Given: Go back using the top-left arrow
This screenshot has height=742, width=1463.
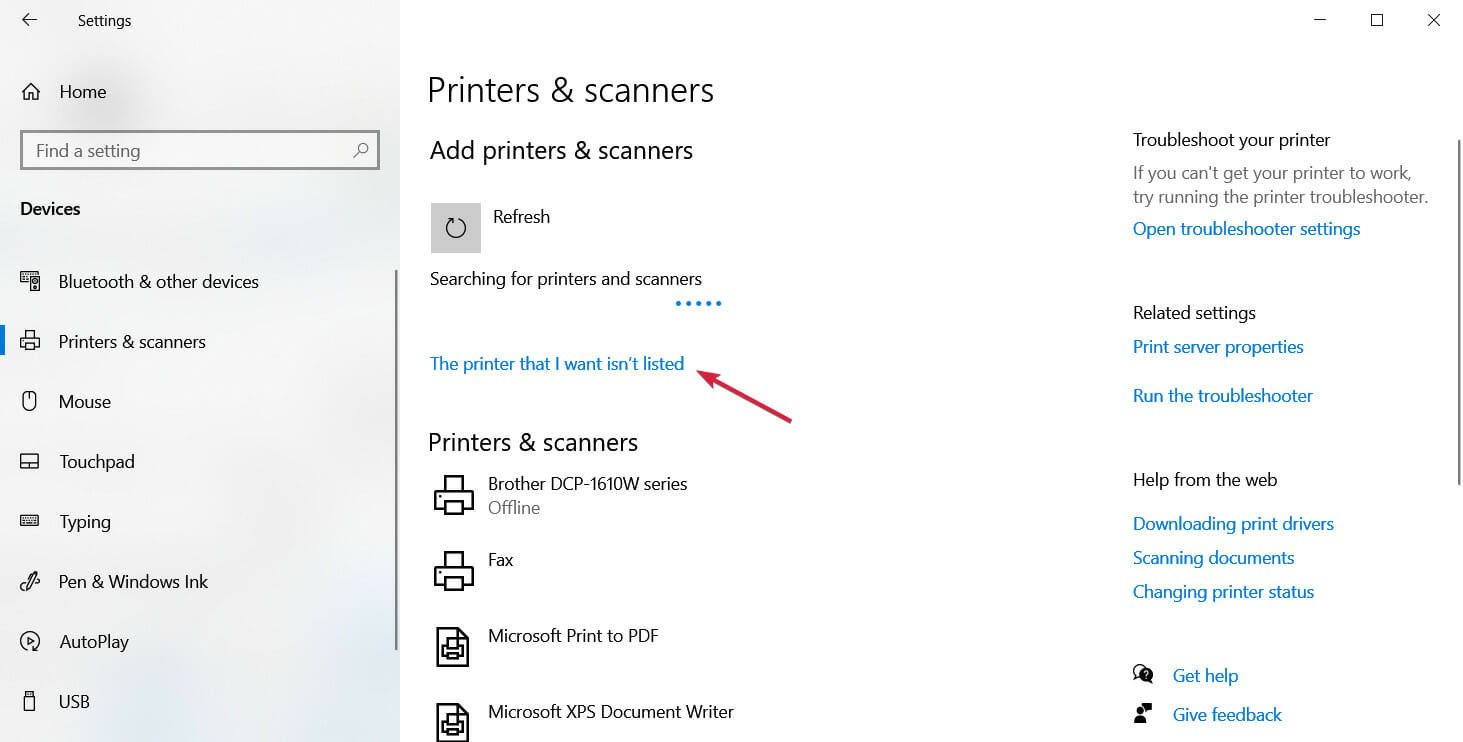Looking at the screenshot, I should [29, 20].
